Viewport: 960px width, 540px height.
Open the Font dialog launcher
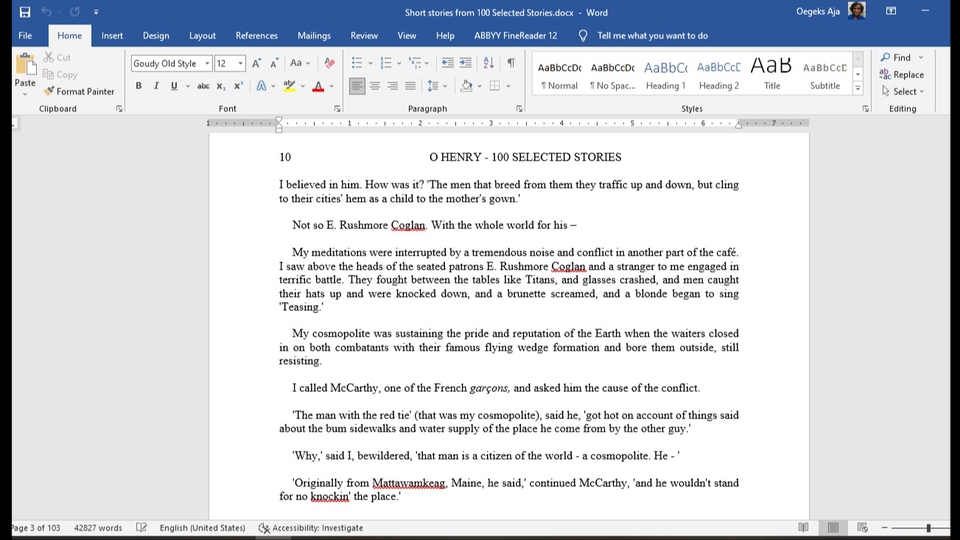(x=337, y=108)
